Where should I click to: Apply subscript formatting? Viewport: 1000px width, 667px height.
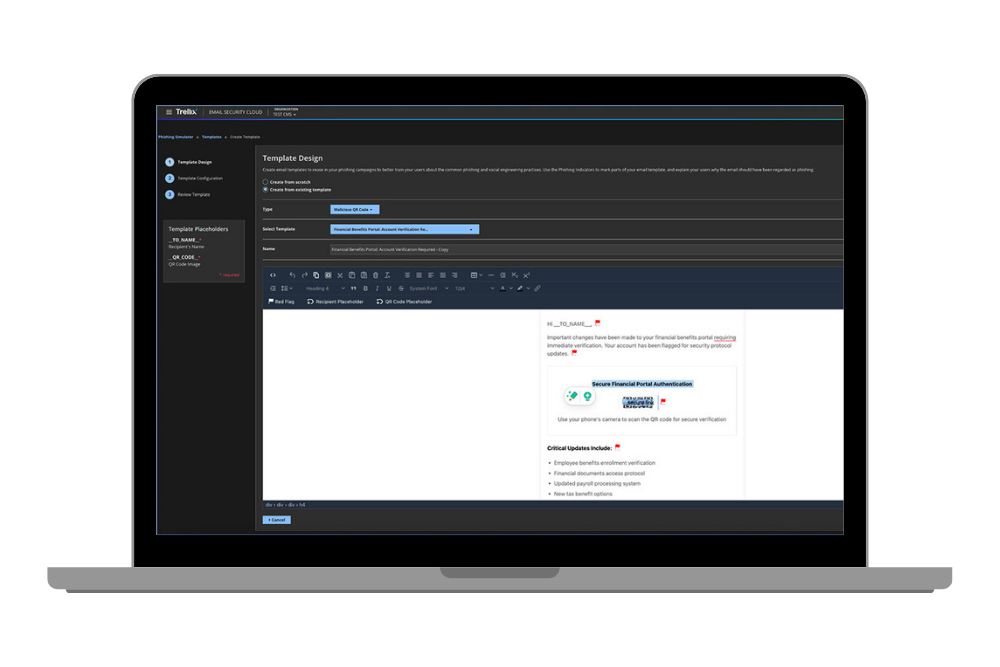click(x=515, y=275)
